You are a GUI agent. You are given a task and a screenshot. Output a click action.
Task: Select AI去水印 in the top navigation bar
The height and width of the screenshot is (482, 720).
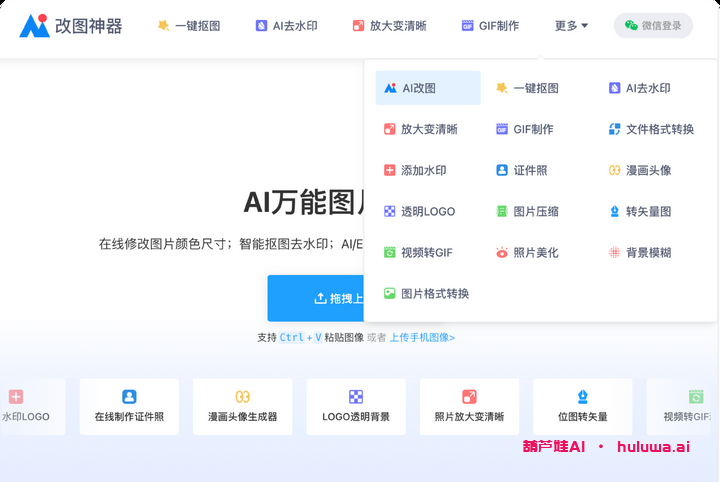tap(286, 26)
